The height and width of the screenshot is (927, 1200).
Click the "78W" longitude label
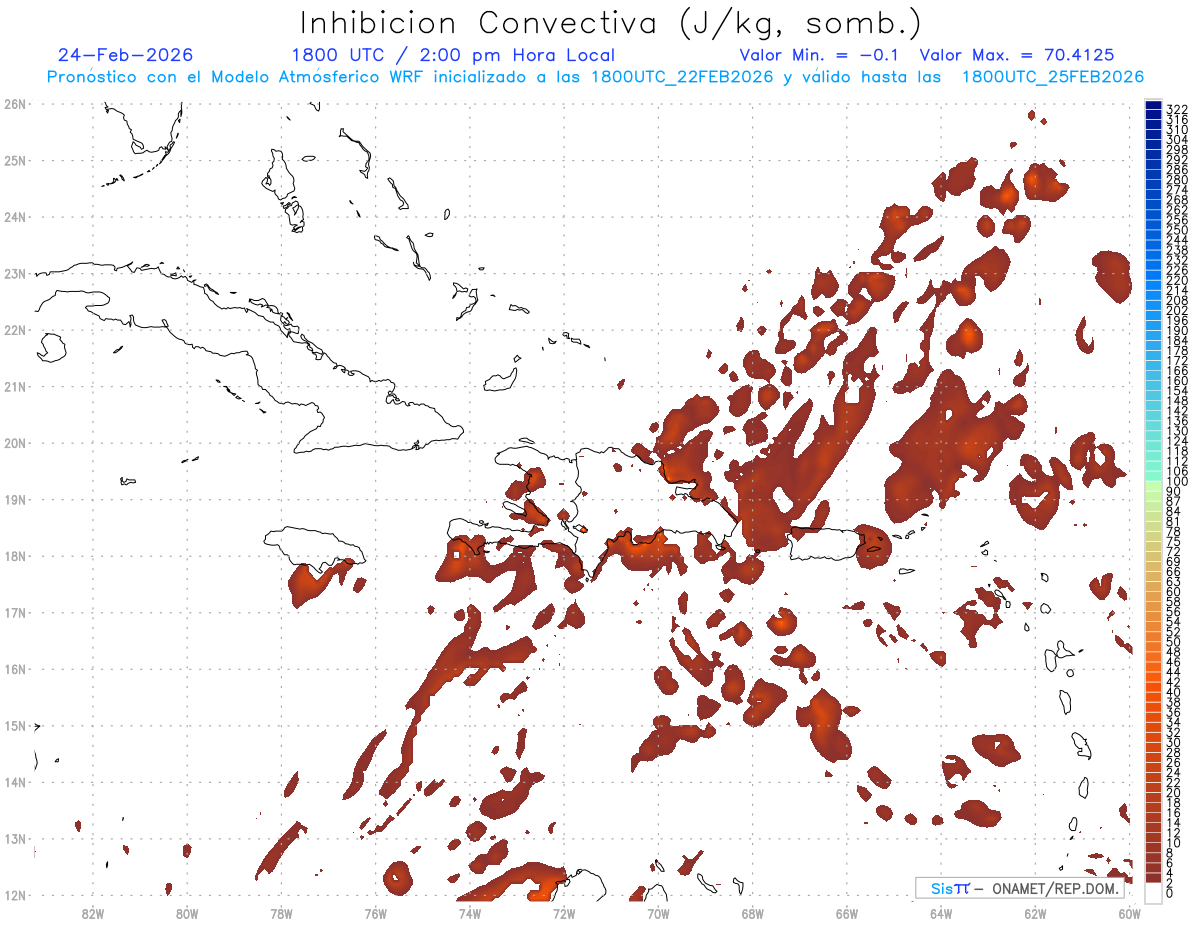click(281, 912)
